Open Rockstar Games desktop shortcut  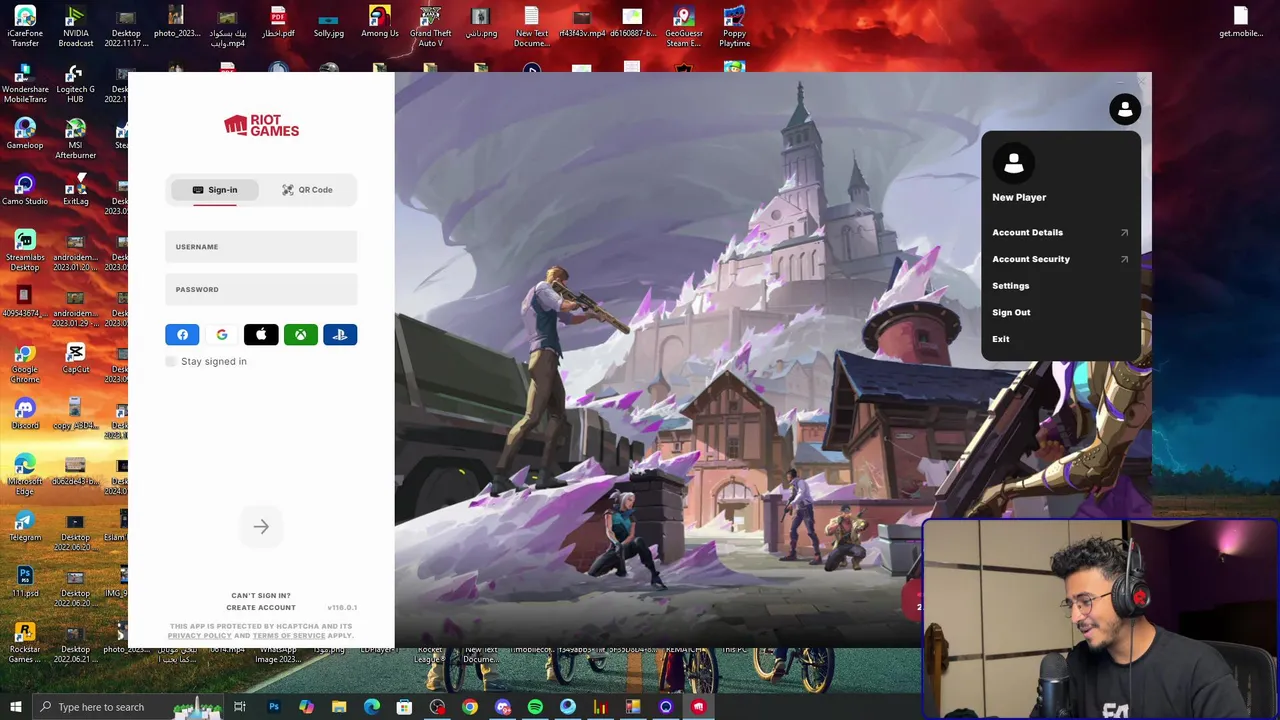(25, 643)
